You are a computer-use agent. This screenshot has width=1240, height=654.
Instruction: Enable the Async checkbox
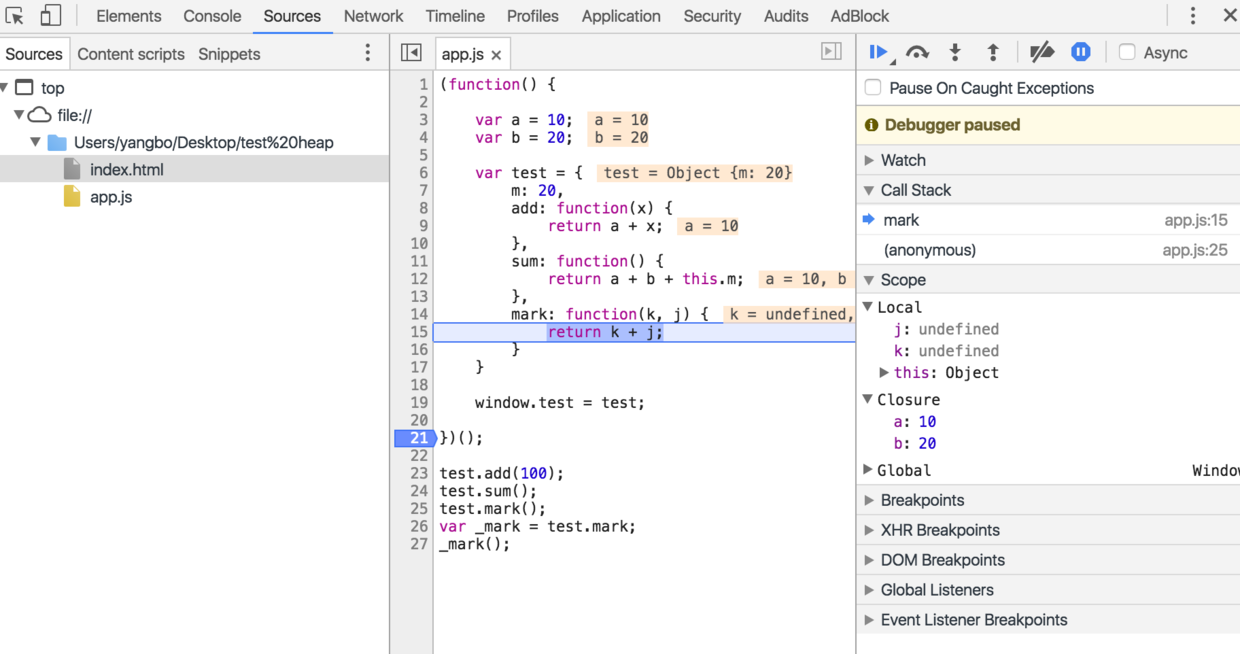click(x=1127, y=53)
